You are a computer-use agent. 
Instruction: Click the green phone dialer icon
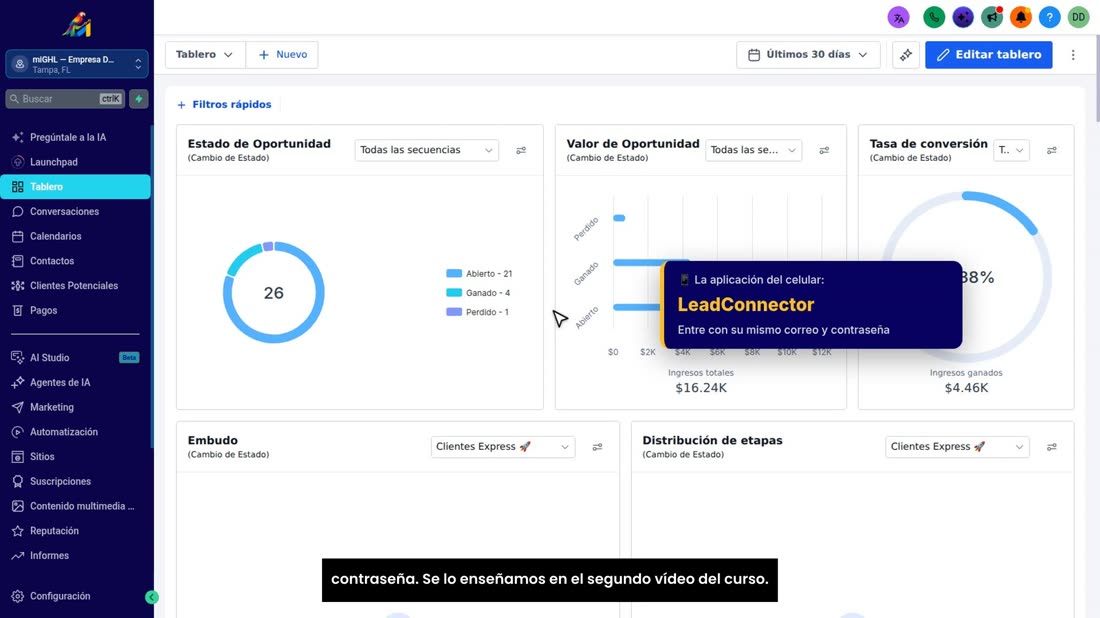pos(934,17)
